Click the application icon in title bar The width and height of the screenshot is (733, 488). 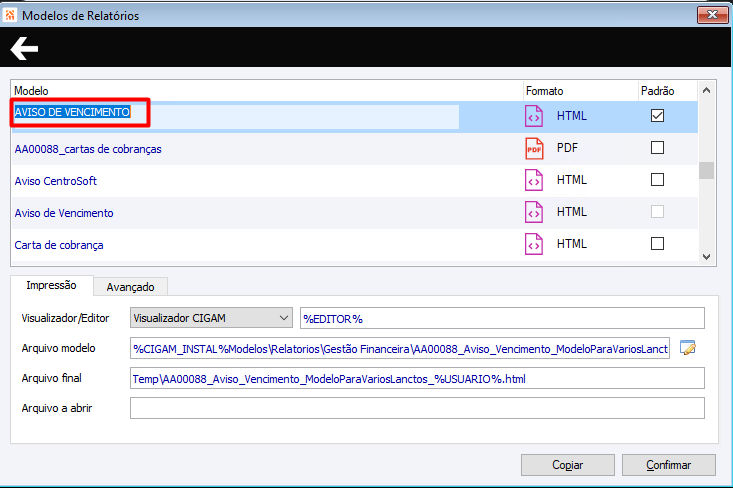[x=10, y=15]
